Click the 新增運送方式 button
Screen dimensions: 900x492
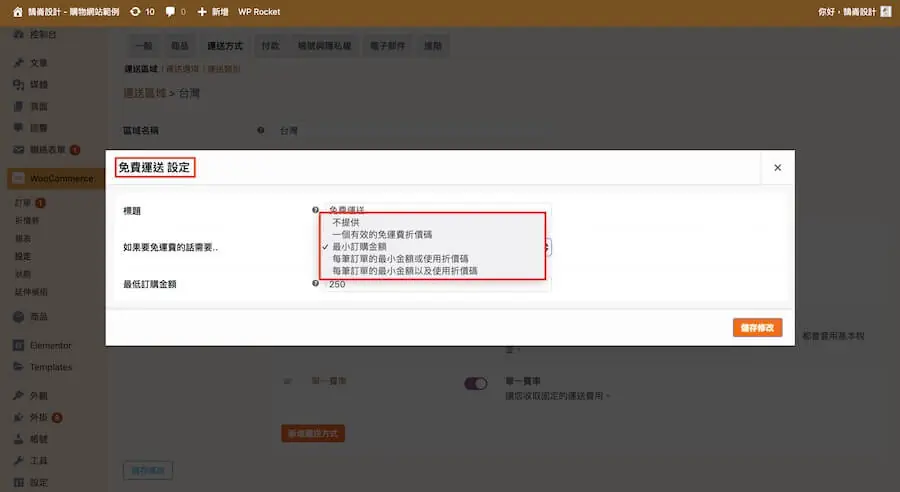click(313, 433)
